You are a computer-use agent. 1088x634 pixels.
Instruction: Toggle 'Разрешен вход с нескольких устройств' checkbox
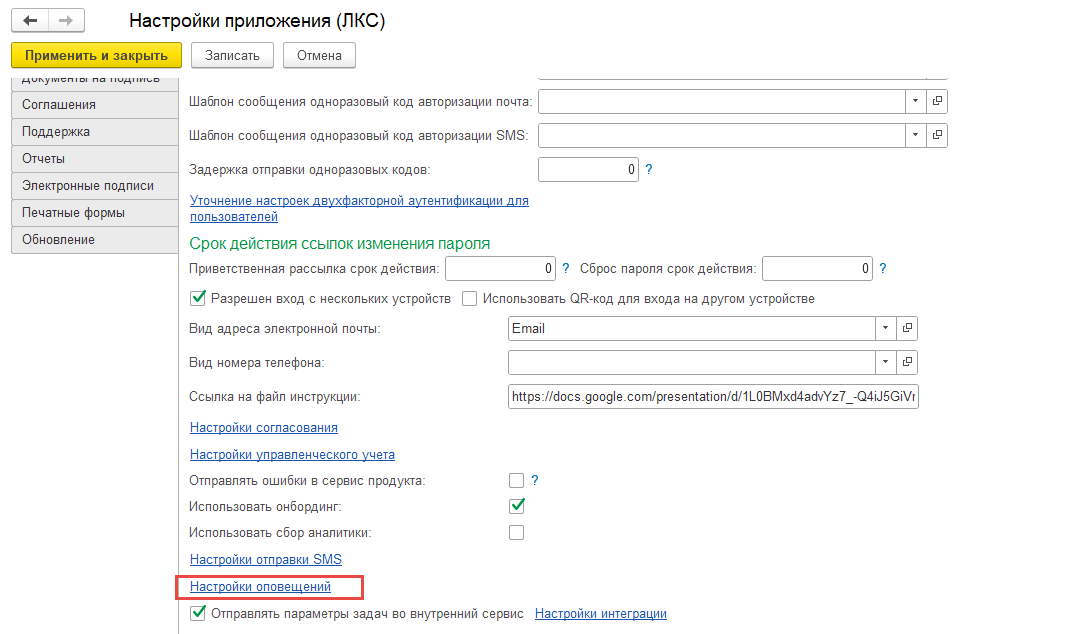198,298
